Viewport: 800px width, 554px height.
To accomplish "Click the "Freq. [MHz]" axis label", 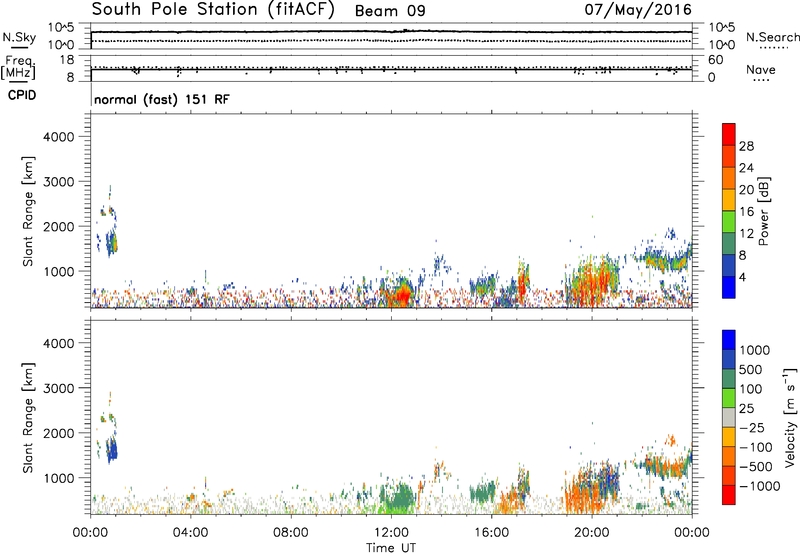I will pos(19,68).
